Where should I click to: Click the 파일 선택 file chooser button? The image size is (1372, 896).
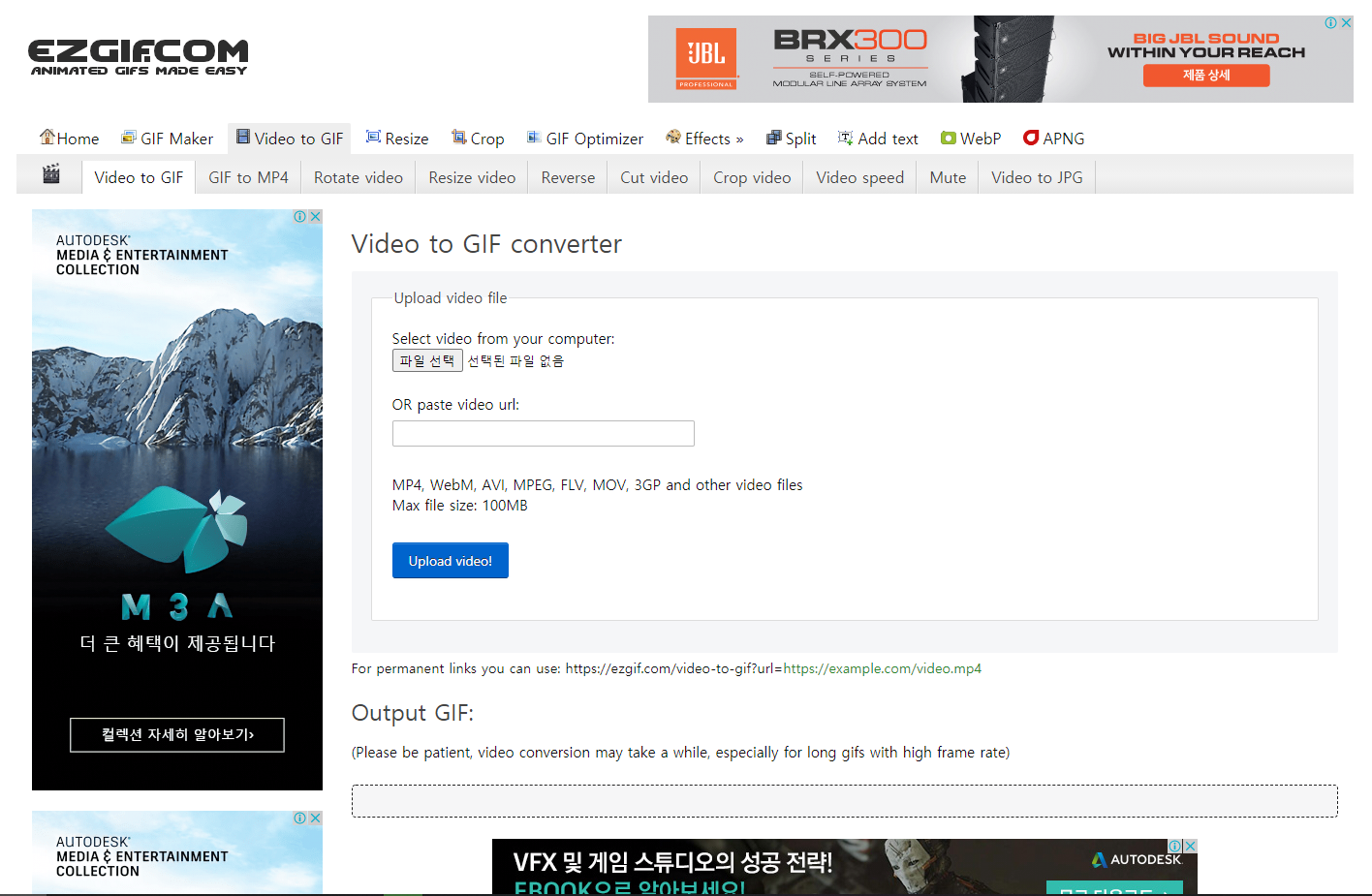coord(427,360)
